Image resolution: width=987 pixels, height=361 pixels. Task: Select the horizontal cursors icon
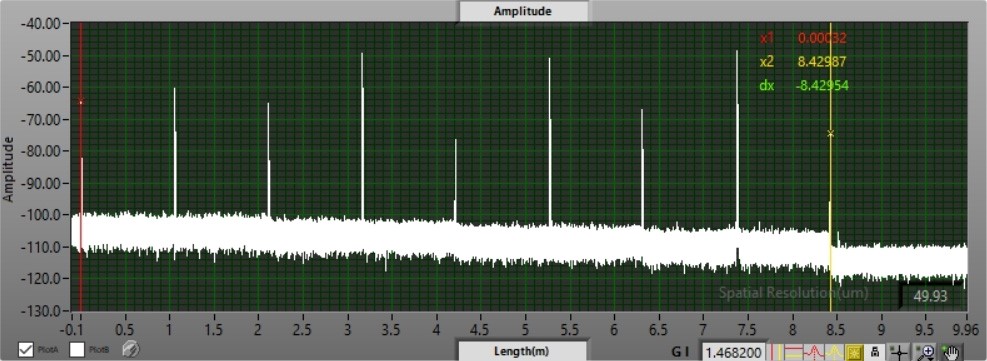(x=794, y=351)
